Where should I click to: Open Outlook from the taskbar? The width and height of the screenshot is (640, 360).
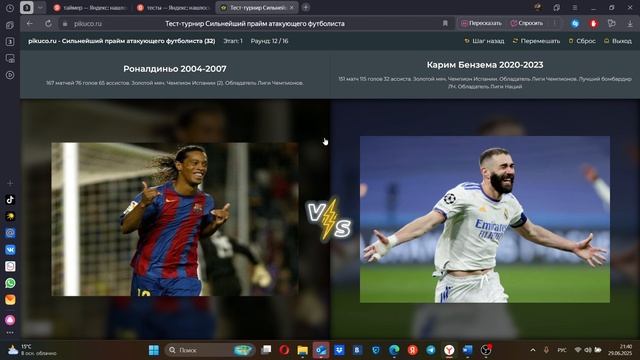(321, 350)
